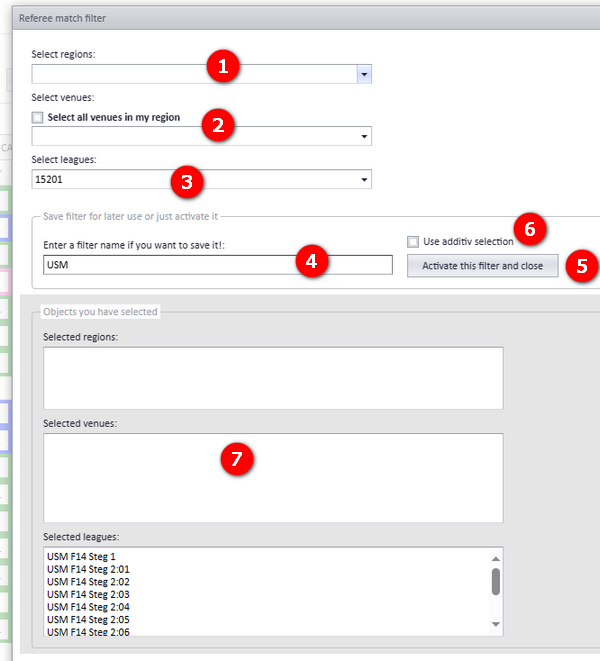Viewport: 600px width, 661px height.
Task: Select USM F14 Steg 1 league
Action: click(x=81, y=556)
